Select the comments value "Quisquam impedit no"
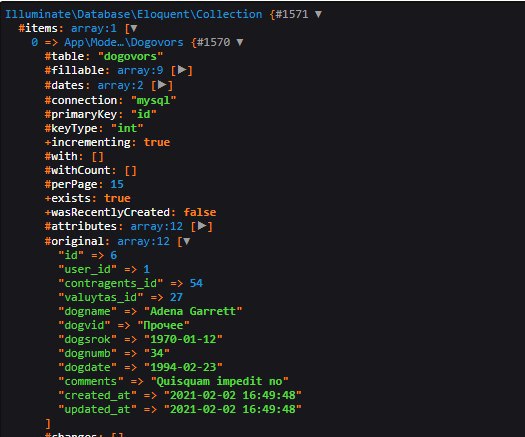Image resolution: width=525 pixels, height=437 pixels. (x=219, y=381)
